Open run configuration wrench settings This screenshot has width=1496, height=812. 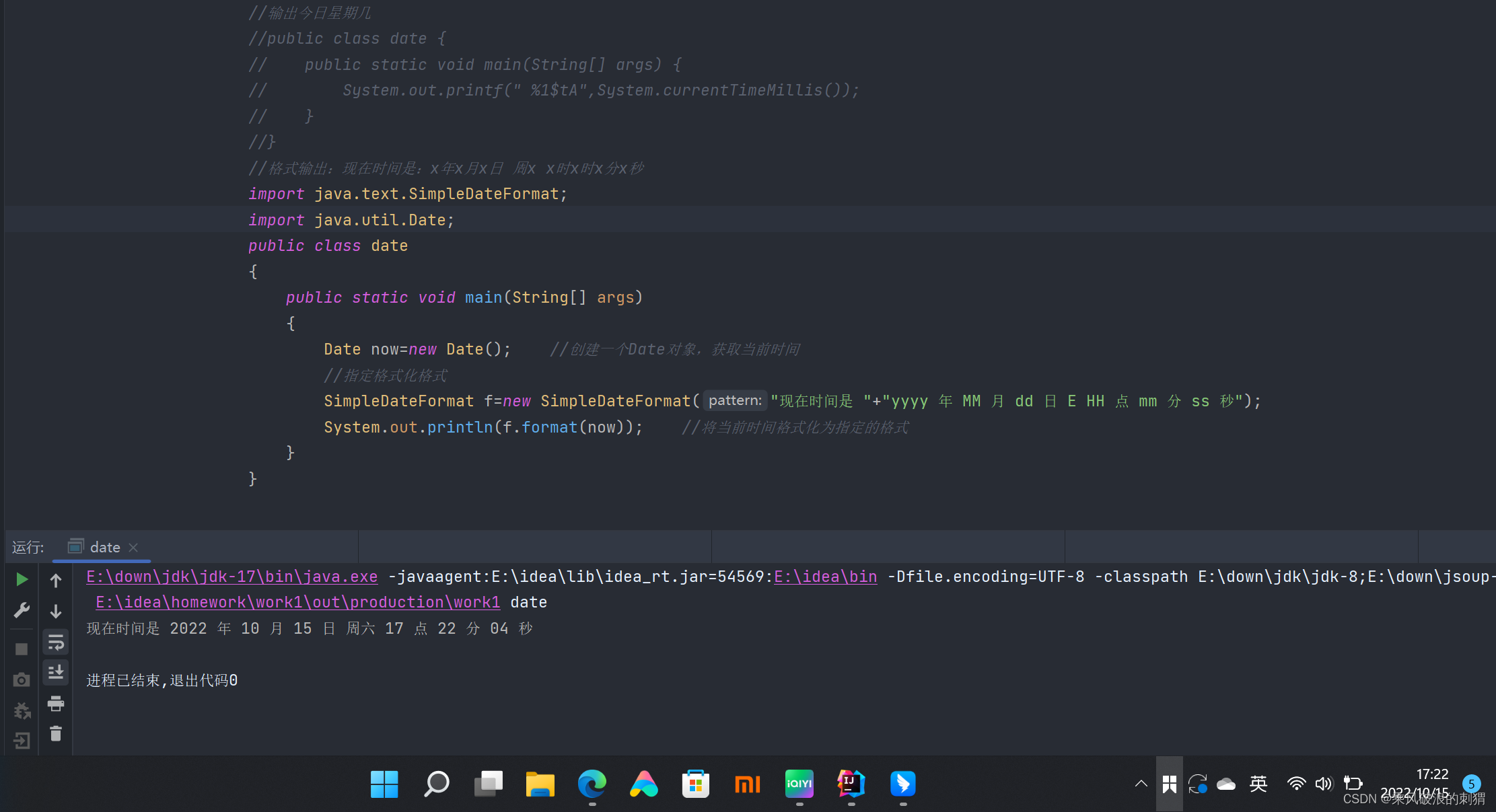pos(22,610)
